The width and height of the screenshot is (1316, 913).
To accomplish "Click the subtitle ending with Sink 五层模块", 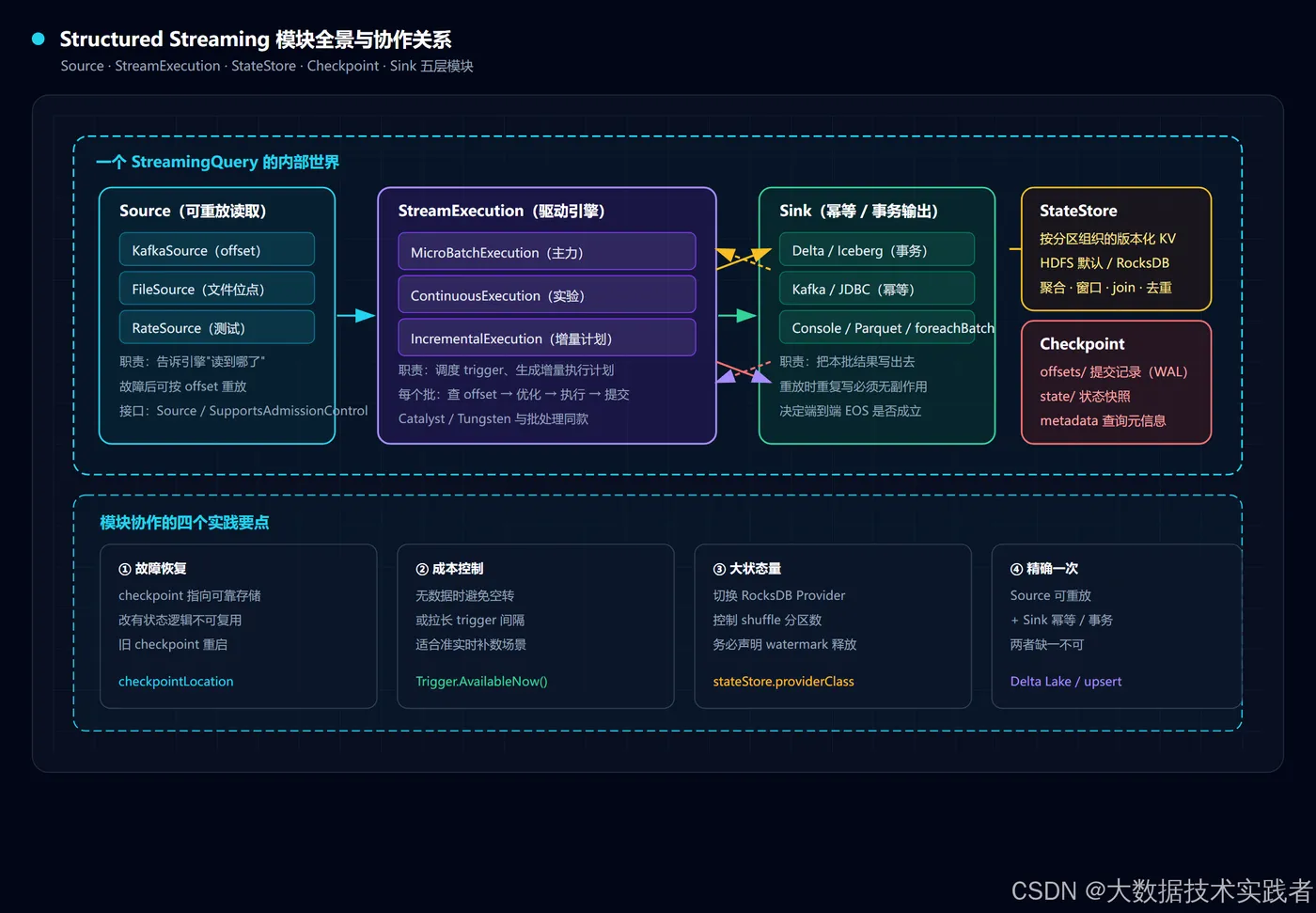I will click(x=267, y=66).
